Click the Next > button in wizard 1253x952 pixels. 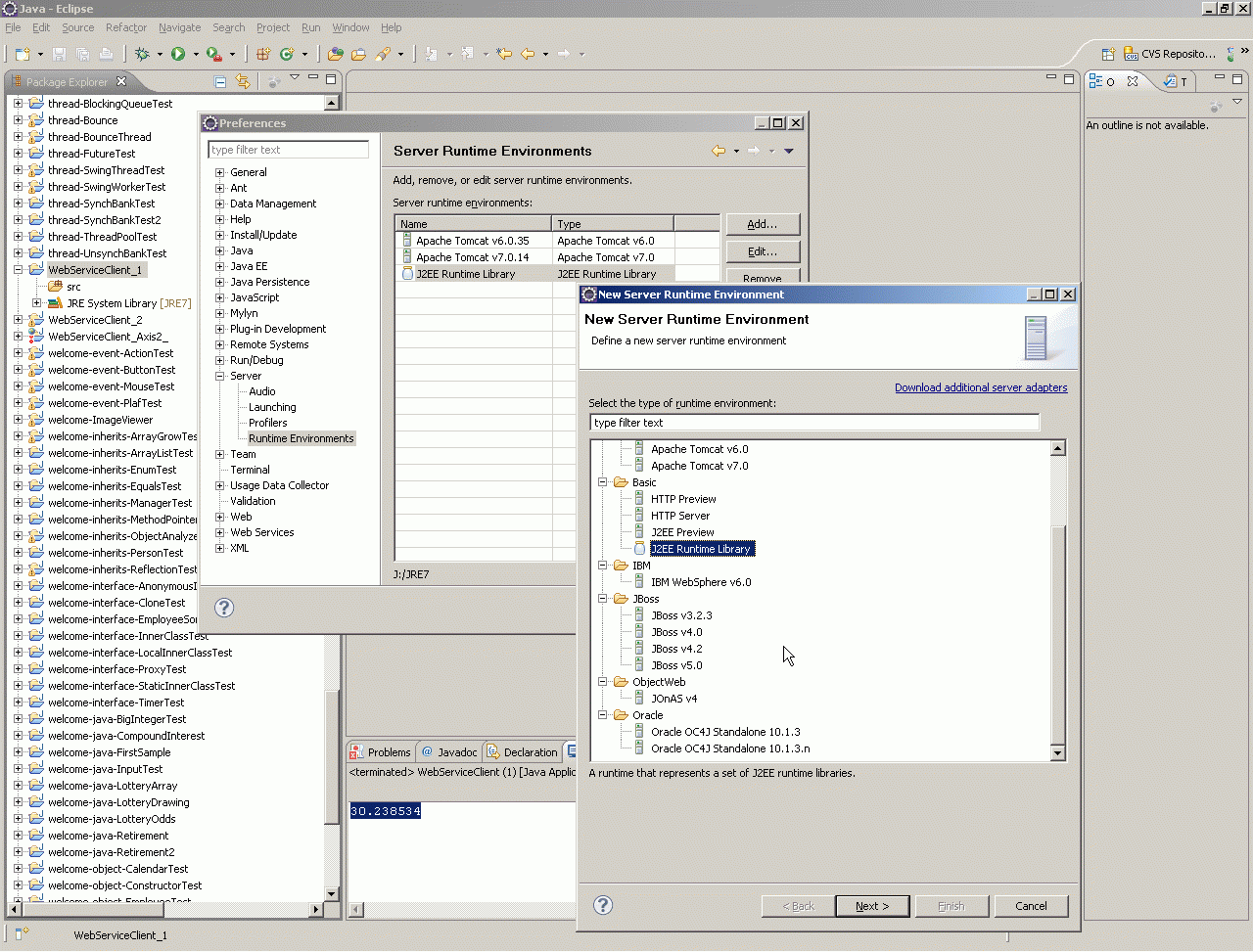[x=872, y=906]
